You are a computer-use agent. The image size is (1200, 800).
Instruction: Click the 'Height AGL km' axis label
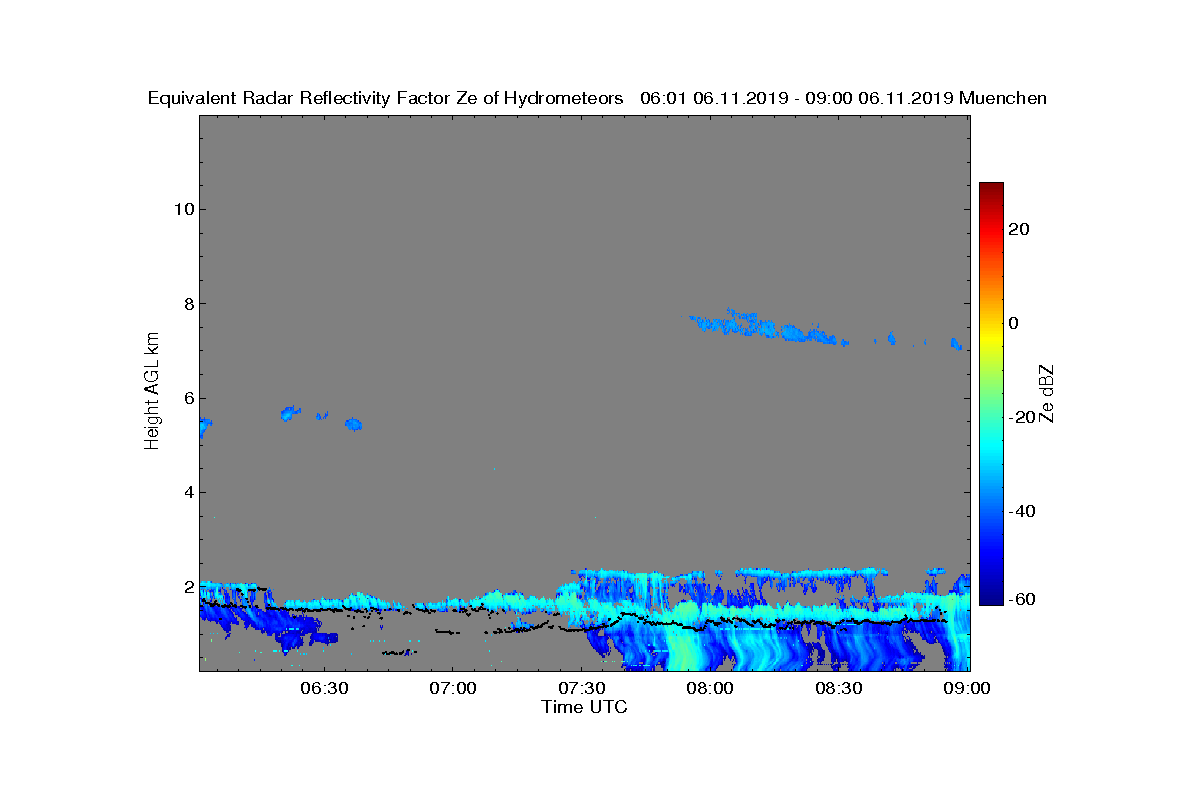152,392
